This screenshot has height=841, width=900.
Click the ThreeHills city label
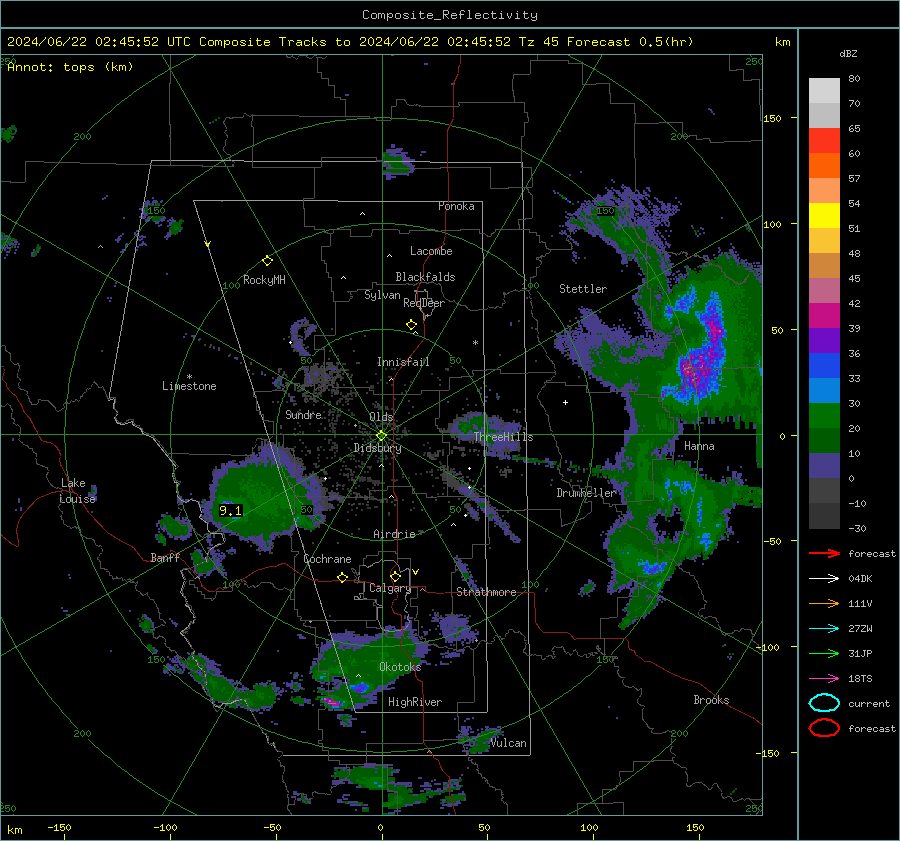[x=503, y=437]
